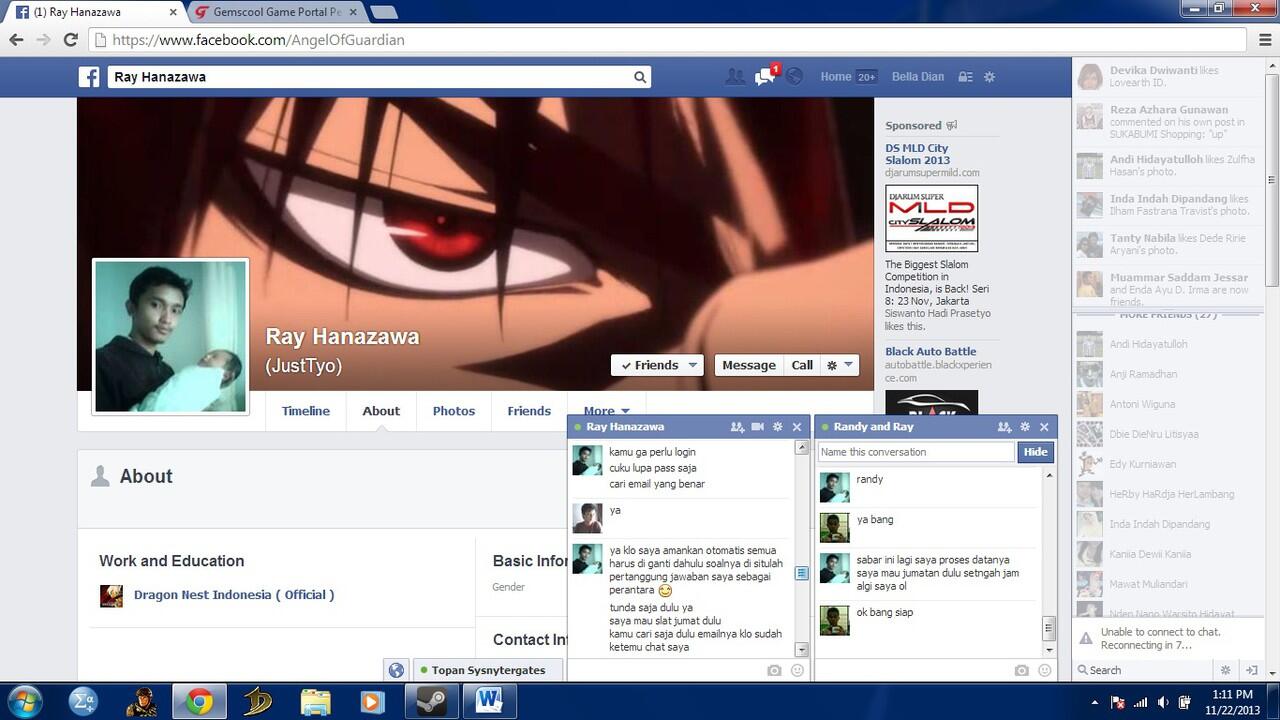The height and width of the screenshot is (720, 1280).
Task: Start a video call in Ray Hanazawa chat
Action: click(x=758, y=427)
